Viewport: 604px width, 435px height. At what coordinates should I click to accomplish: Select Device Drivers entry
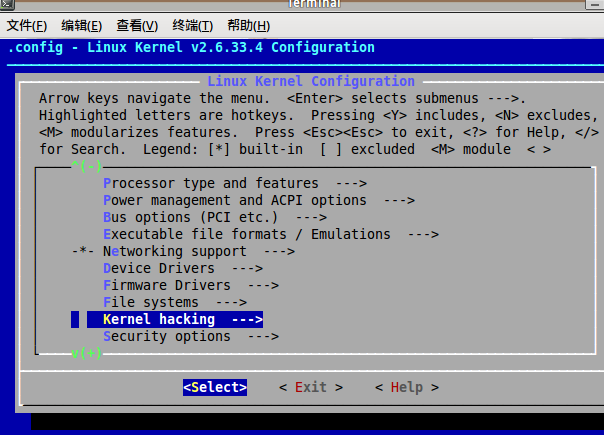[183, 268]
